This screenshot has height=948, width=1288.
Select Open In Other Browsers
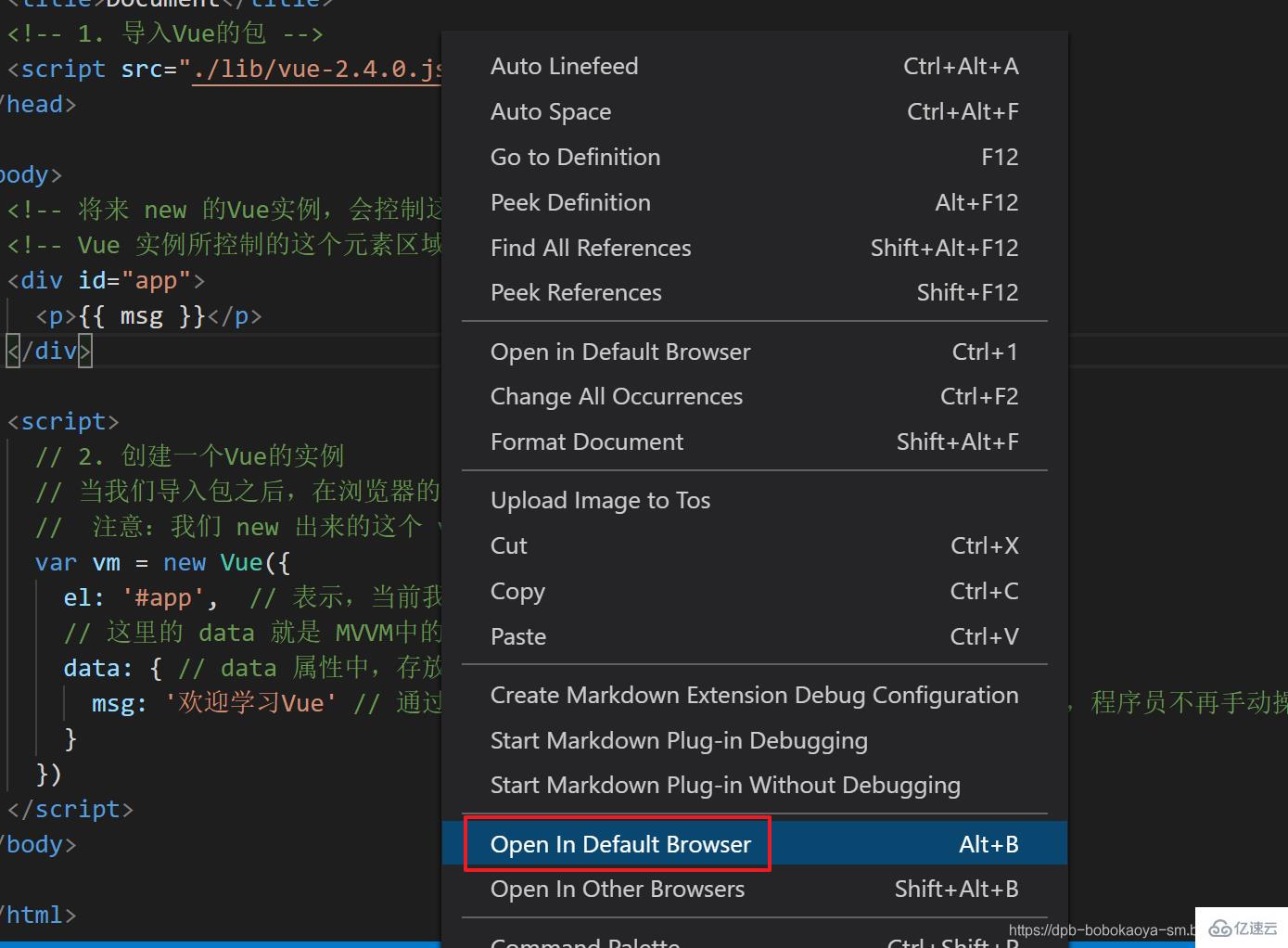[755, 889]
